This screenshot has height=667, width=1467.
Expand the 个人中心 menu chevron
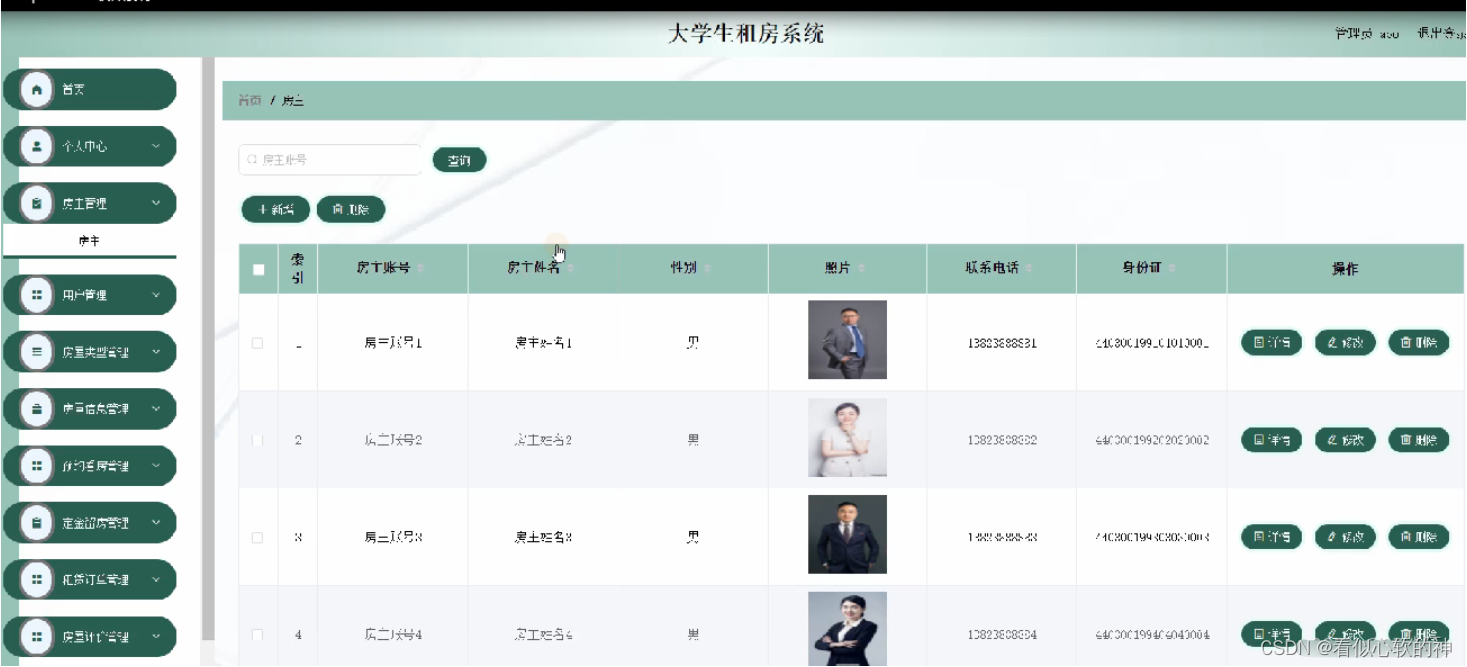[156, 146]
